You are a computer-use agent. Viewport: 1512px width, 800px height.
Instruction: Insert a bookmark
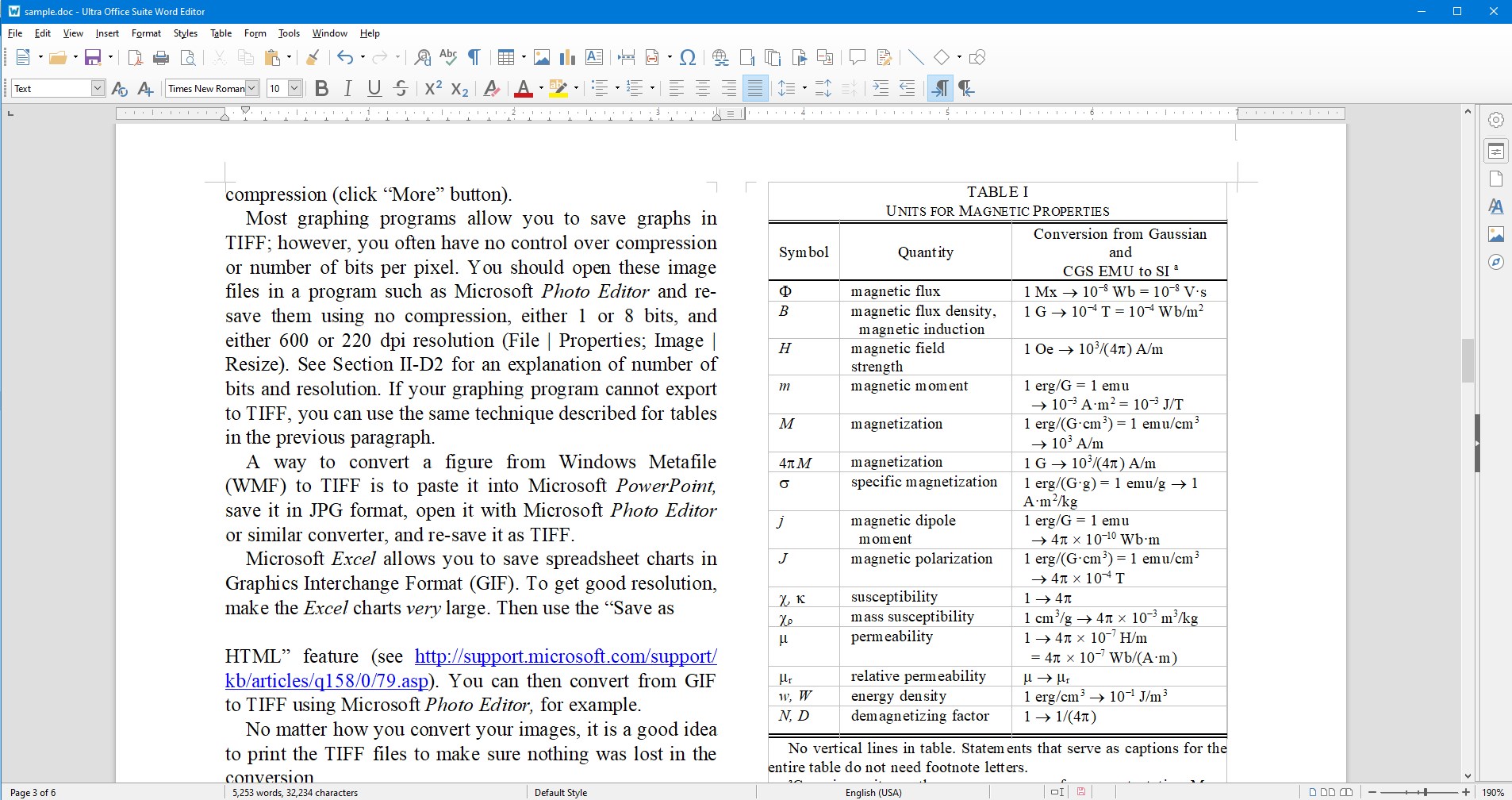point(799,57)
